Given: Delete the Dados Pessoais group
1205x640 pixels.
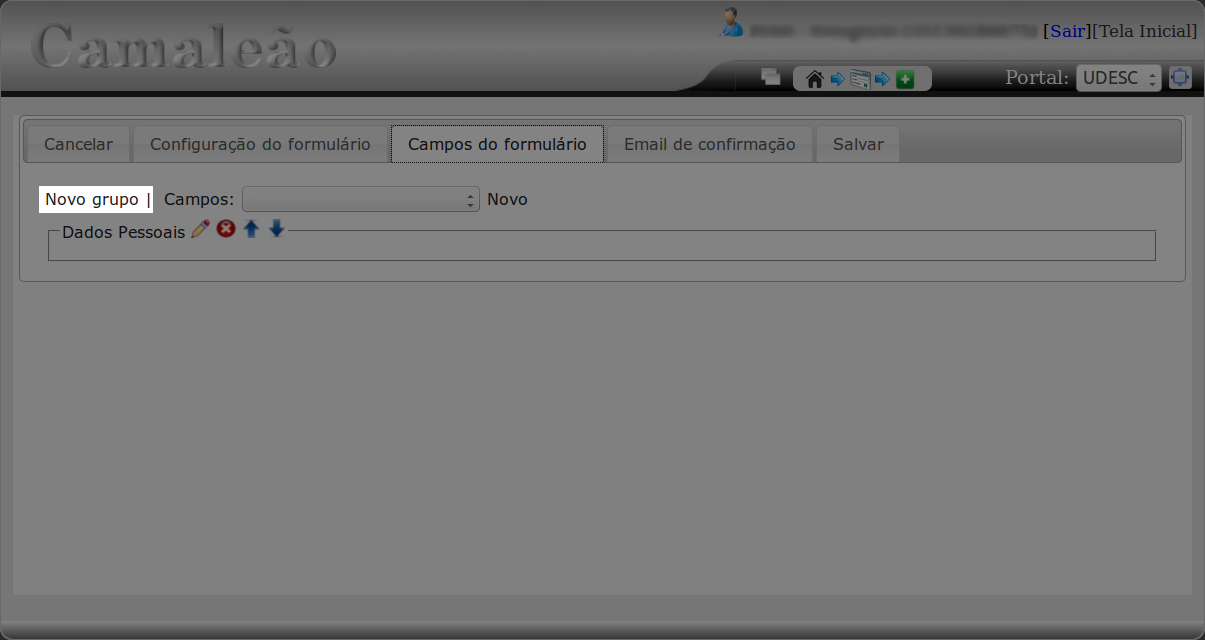Looking at the screenshot, I should pyautogui.click(x=226, y=229).
